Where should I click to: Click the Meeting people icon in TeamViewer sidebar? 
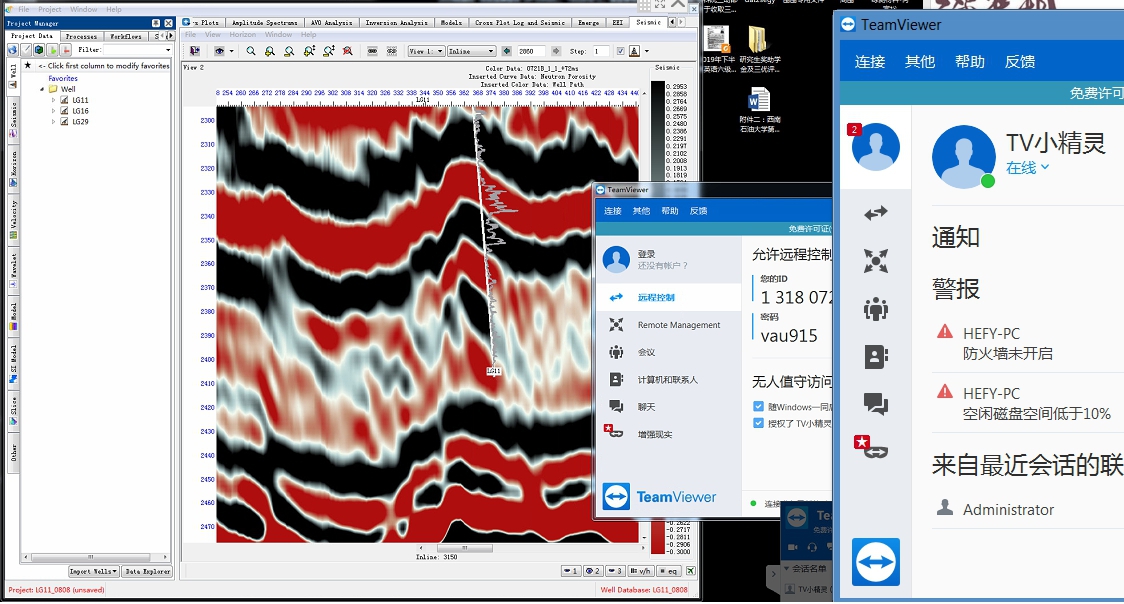(x=876, y=309)
